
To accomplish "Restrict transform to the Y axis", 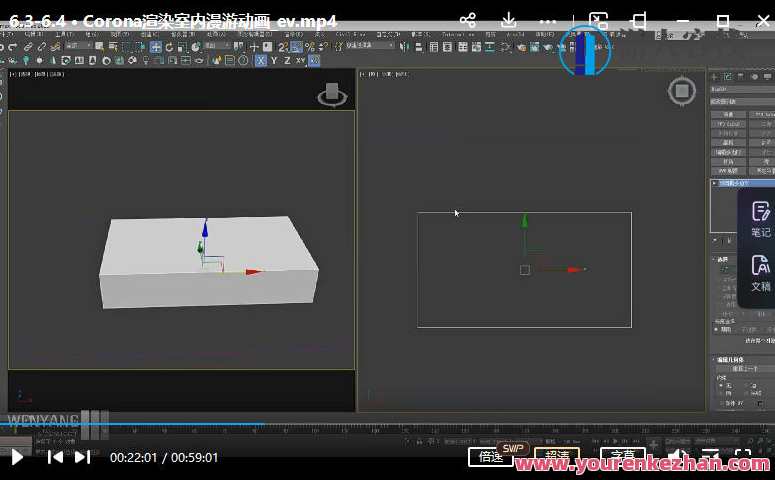I will 274,61.
